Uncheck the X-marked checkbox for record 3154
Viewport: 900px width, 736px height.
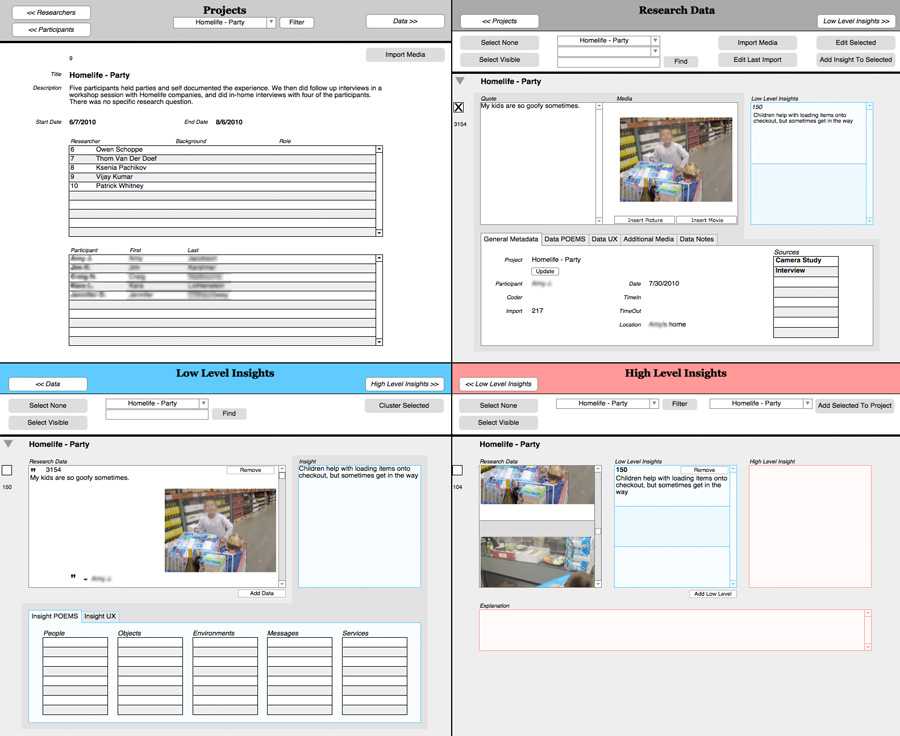458,108
